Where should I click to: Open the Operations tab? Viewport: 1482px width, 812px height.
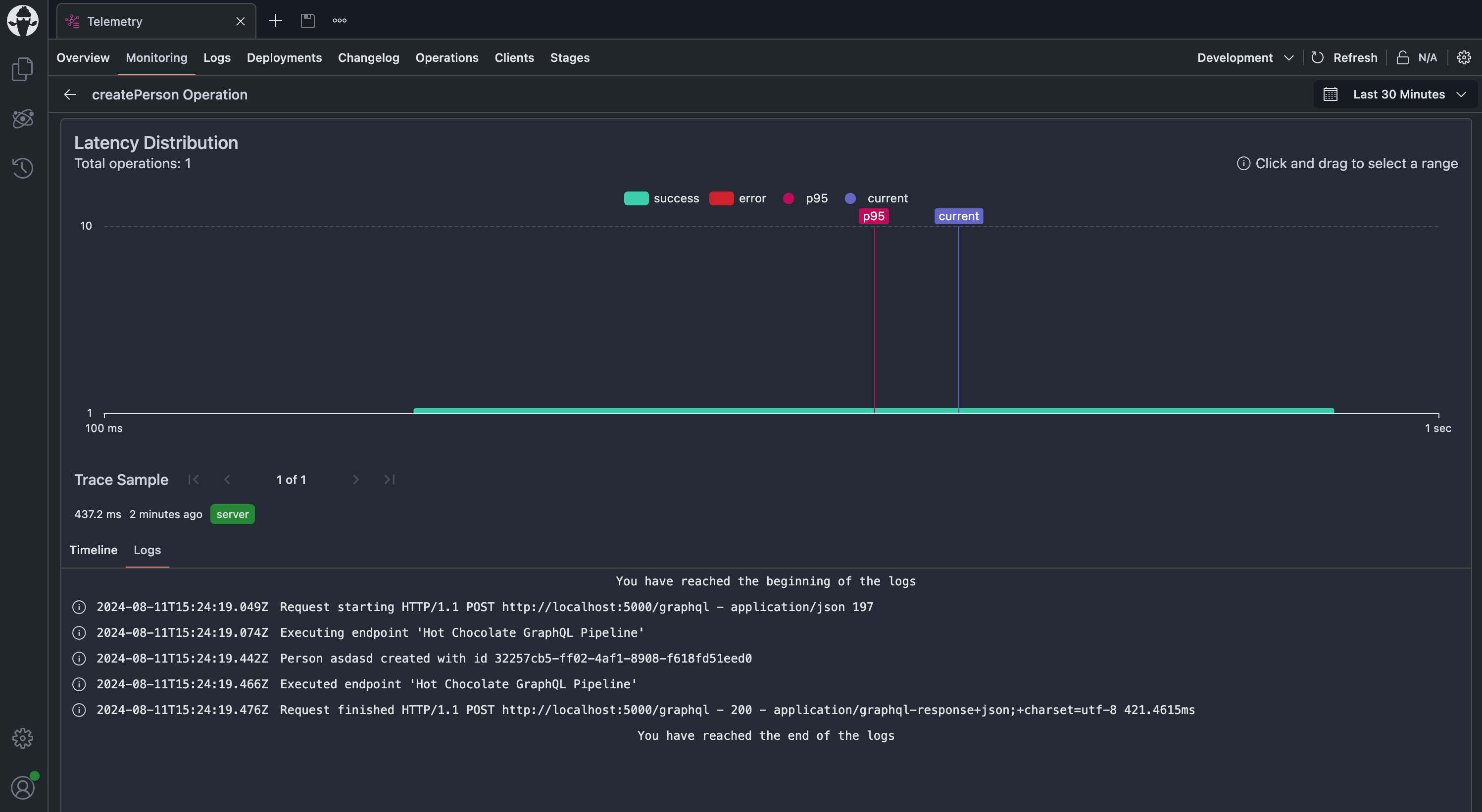pos(447,57)
